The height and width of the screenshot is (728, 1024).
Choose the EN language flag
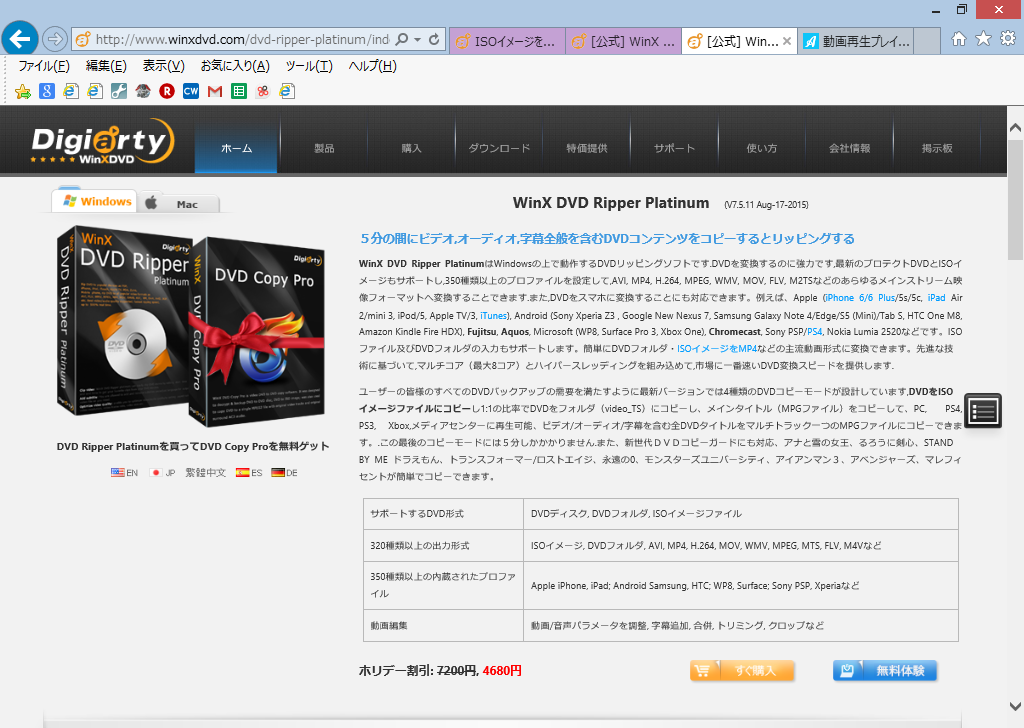point(124,473)
